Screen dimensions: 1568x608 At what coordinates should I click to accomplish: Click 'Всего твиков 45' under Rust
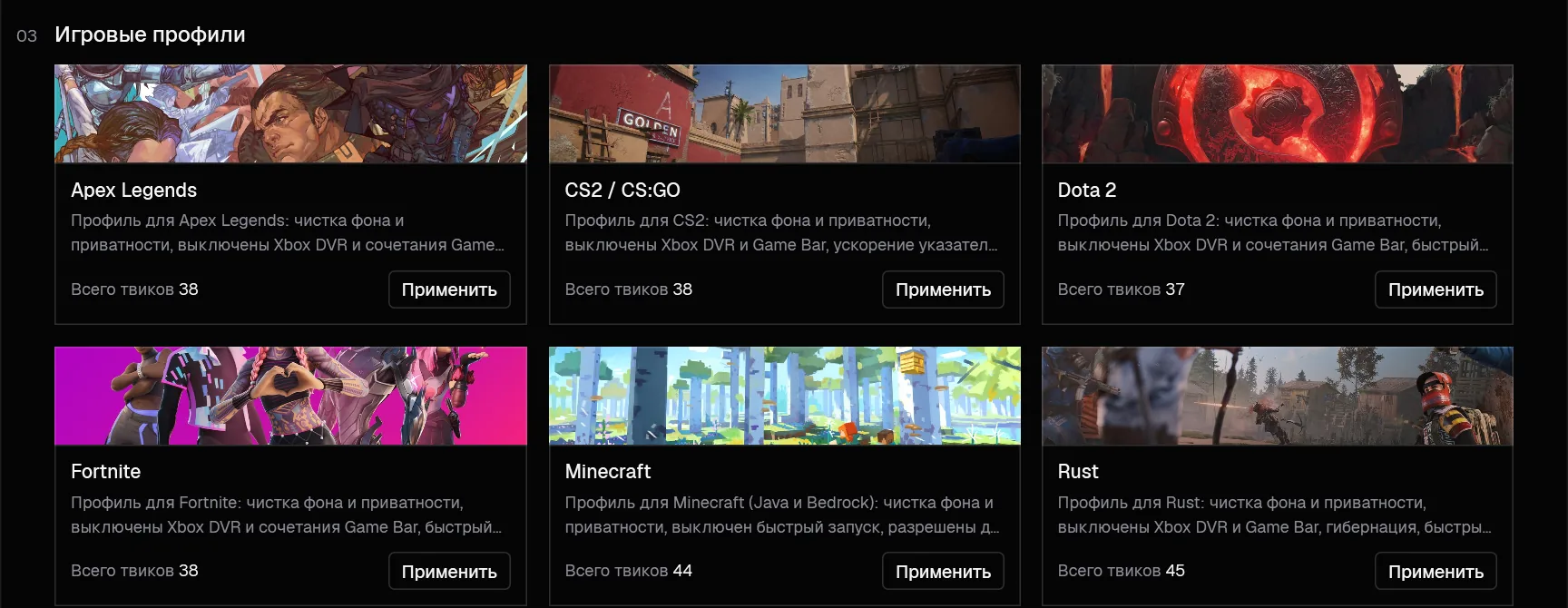(1121, 571)
